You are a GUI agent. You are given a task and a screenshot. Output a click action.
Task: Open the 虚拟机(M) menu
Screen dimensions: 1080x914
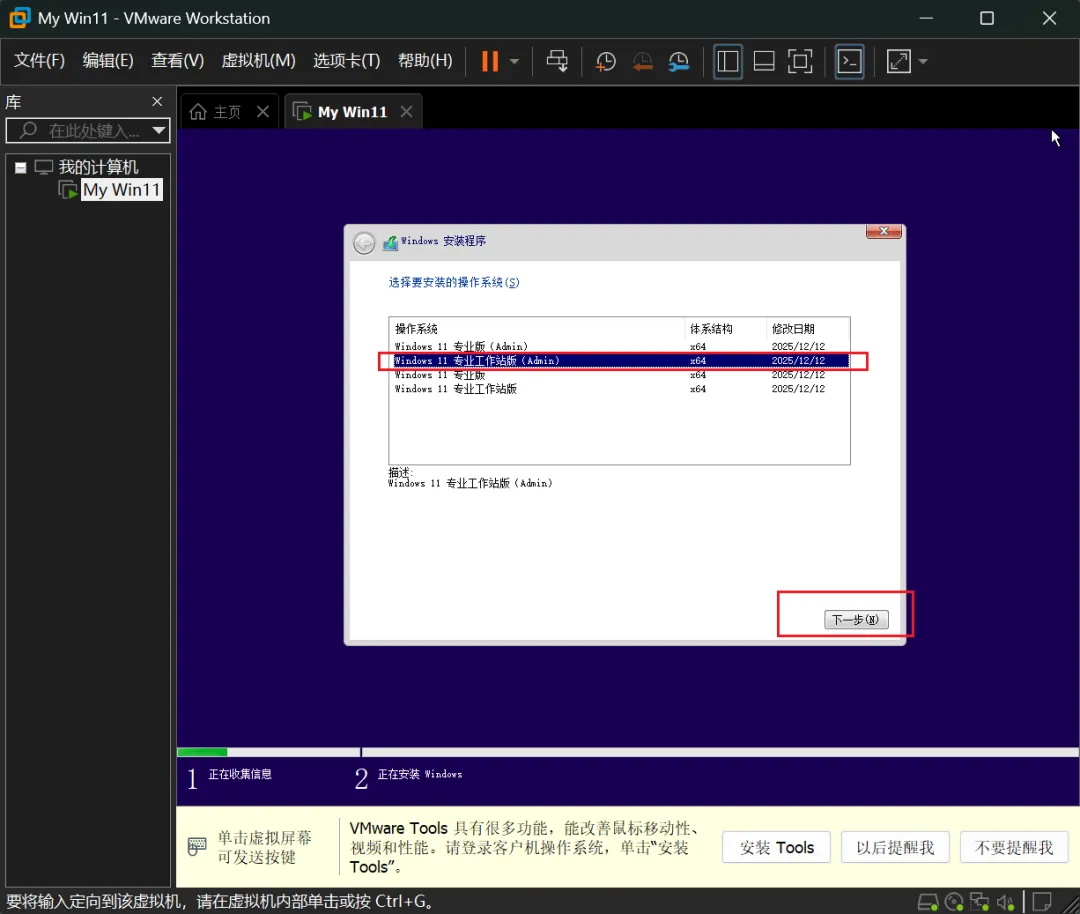258,61
